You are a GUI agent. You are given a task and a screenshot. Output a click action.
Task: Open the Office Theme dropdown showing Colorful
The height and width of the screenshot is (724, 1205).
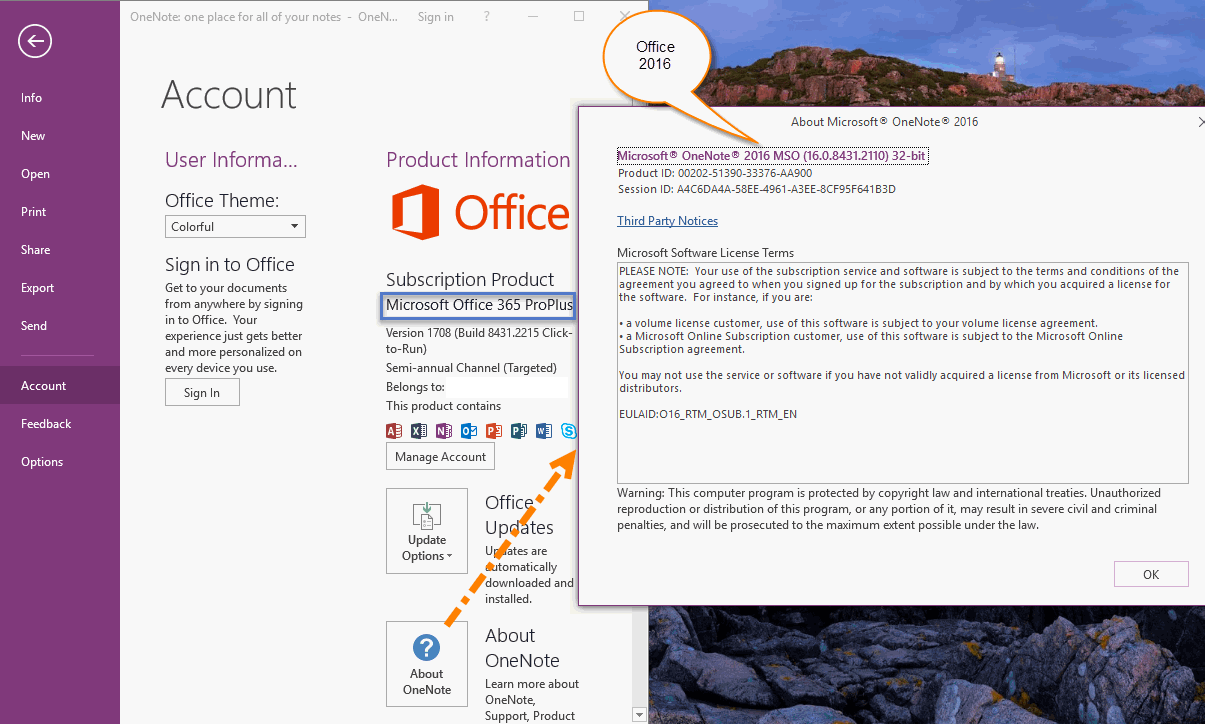pos(235,227)
